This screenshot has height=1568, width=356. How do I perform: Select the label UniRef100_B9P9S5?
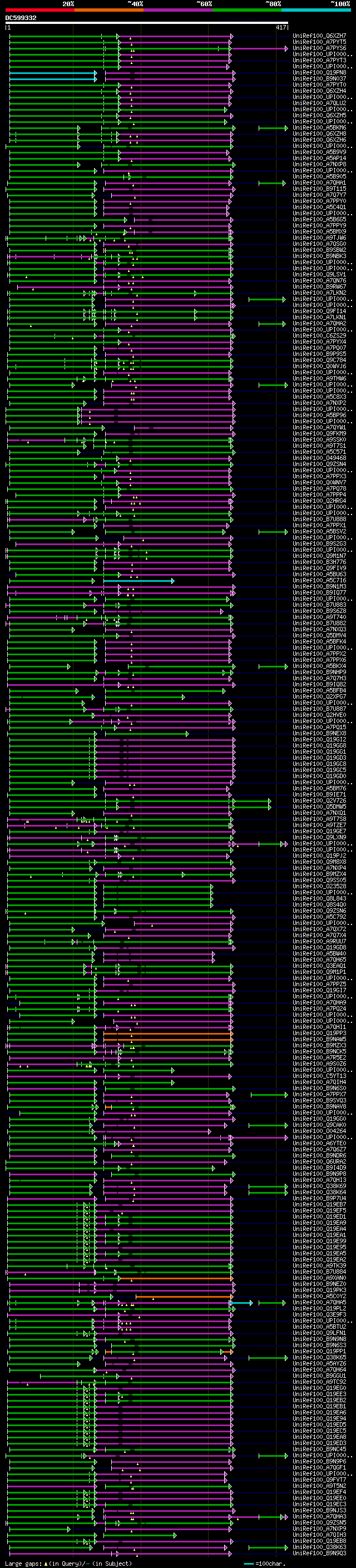tap(319, 354)
